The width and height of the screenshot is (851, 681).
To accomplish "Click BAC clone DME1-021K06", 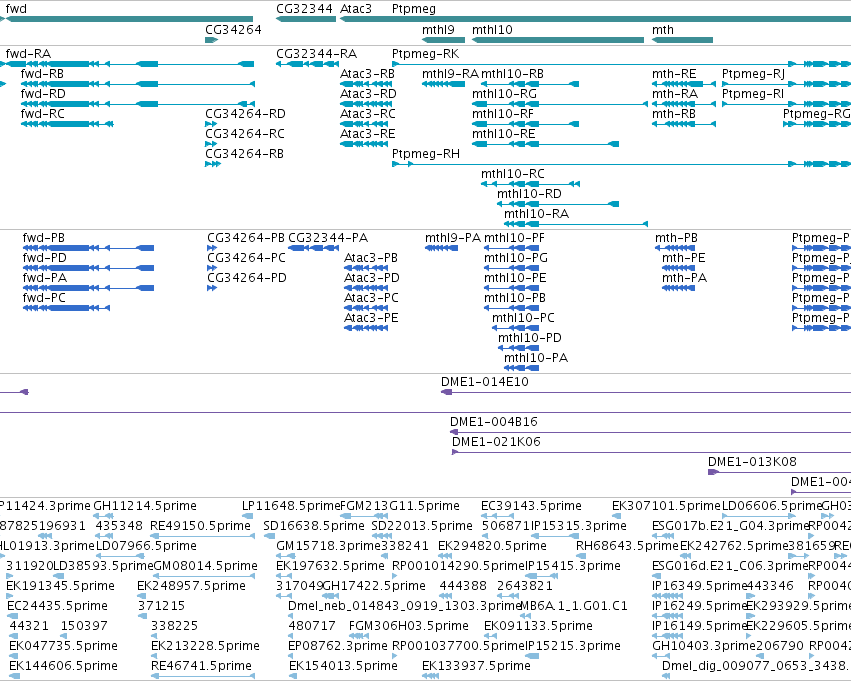I will [651, 452].
